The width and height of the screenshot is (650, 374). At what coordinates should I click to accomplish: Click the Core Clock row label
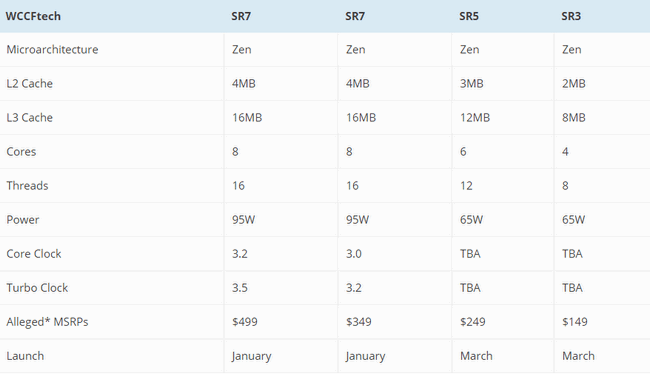pos(34,253)
